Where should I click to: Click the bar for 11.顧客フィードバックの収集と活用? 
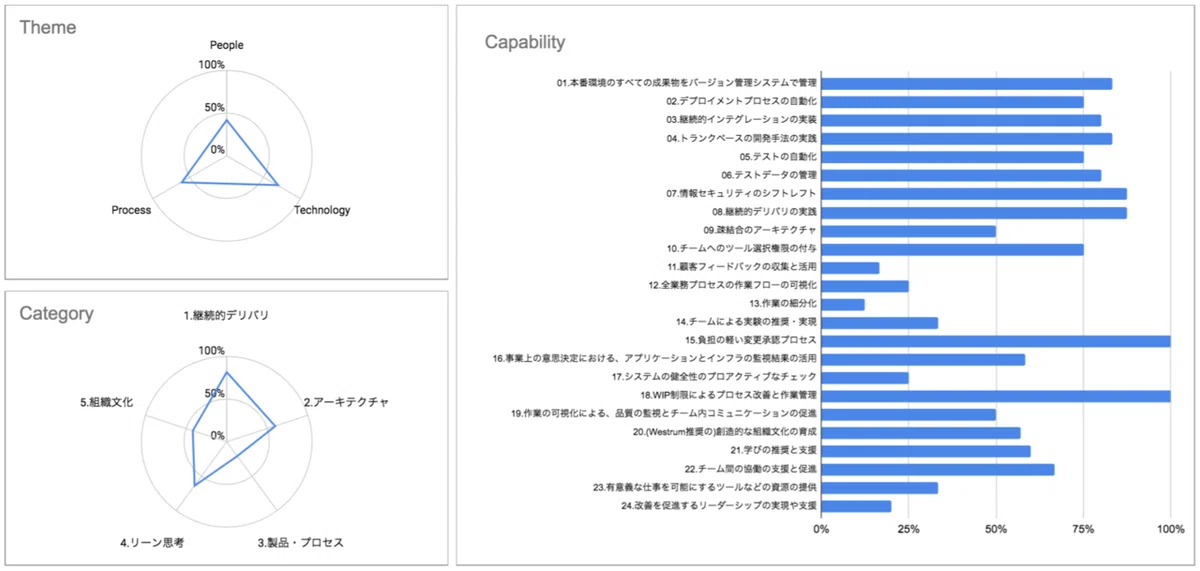[x=850, y=268]
